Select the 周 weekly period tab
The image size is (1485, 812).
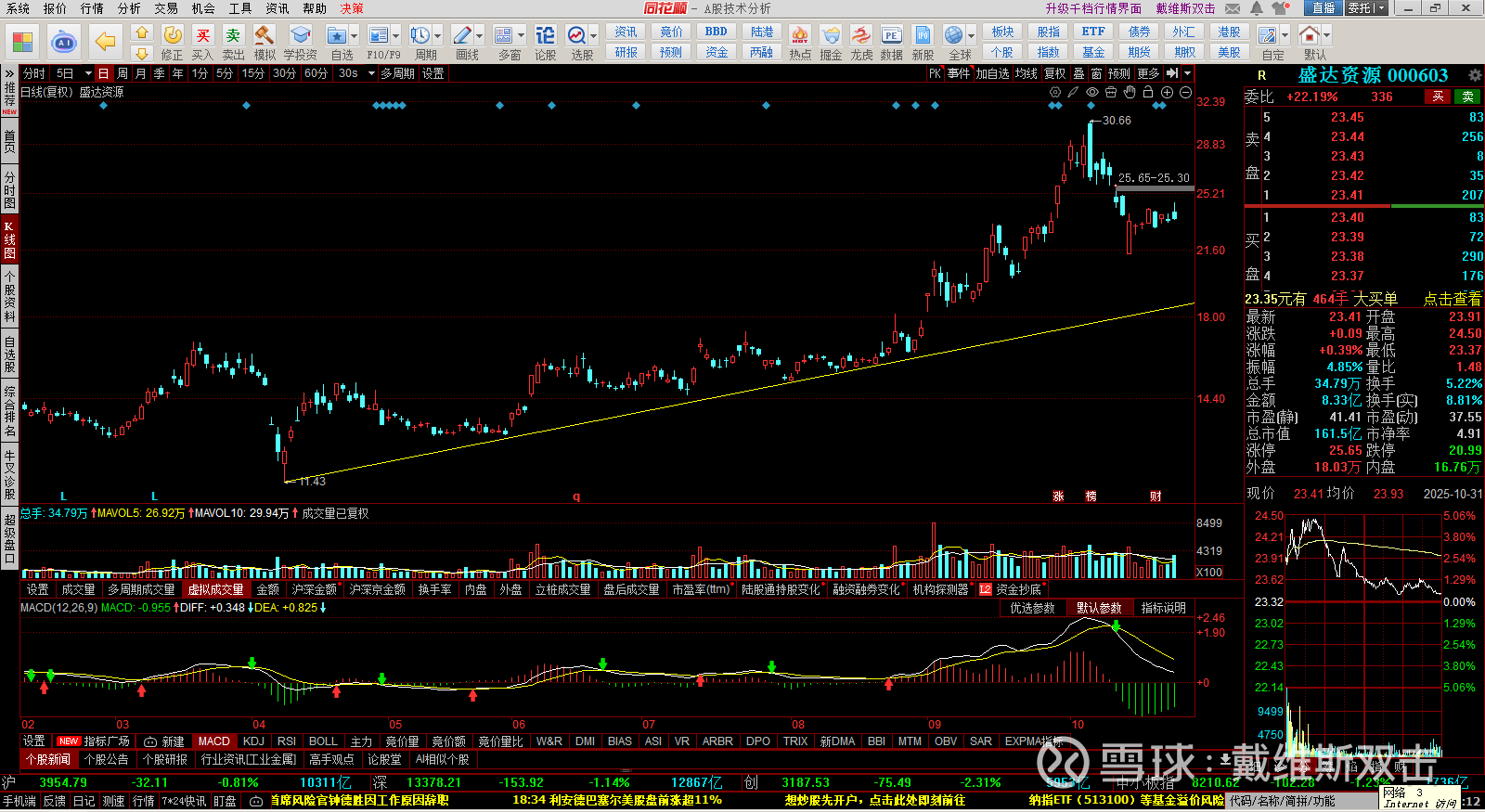123,73
